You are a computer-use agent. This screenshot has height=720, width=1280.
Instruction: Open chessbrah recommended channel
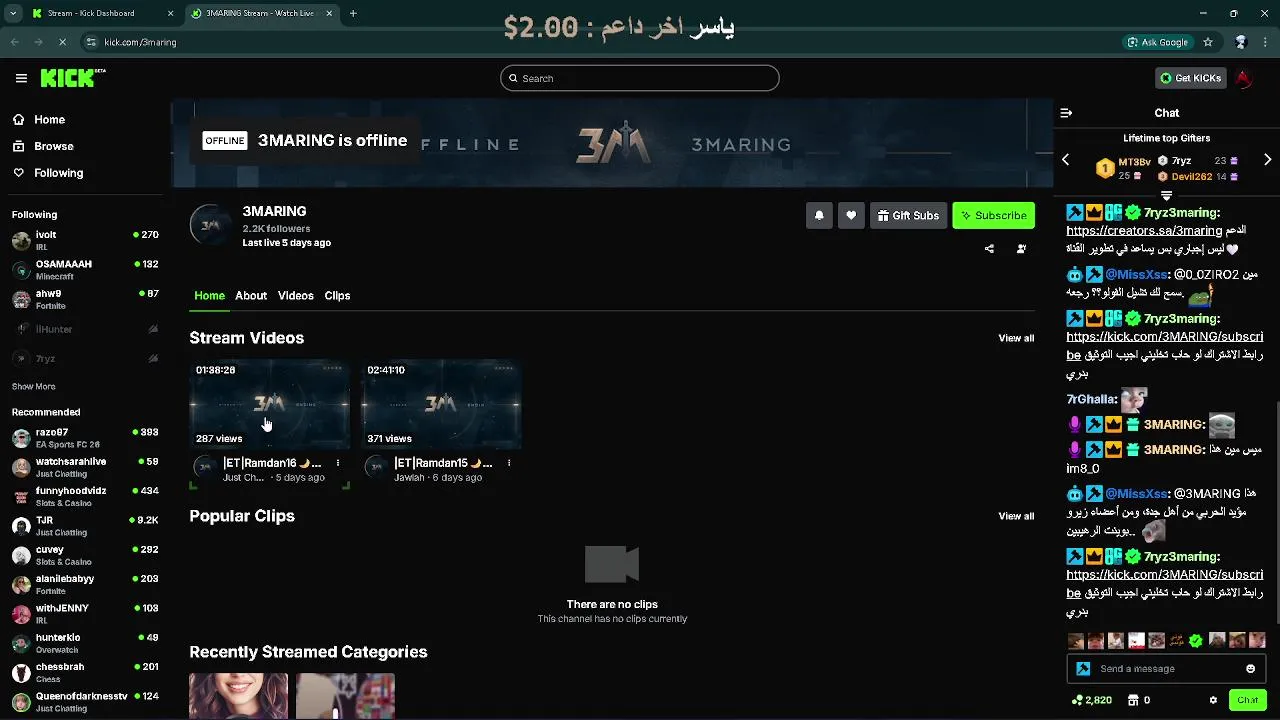point(85,672)
